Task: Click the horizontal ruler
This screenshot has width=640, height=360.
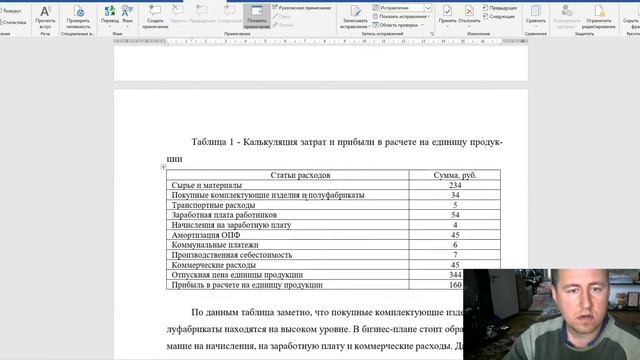Action: click(x=320, y=41)
